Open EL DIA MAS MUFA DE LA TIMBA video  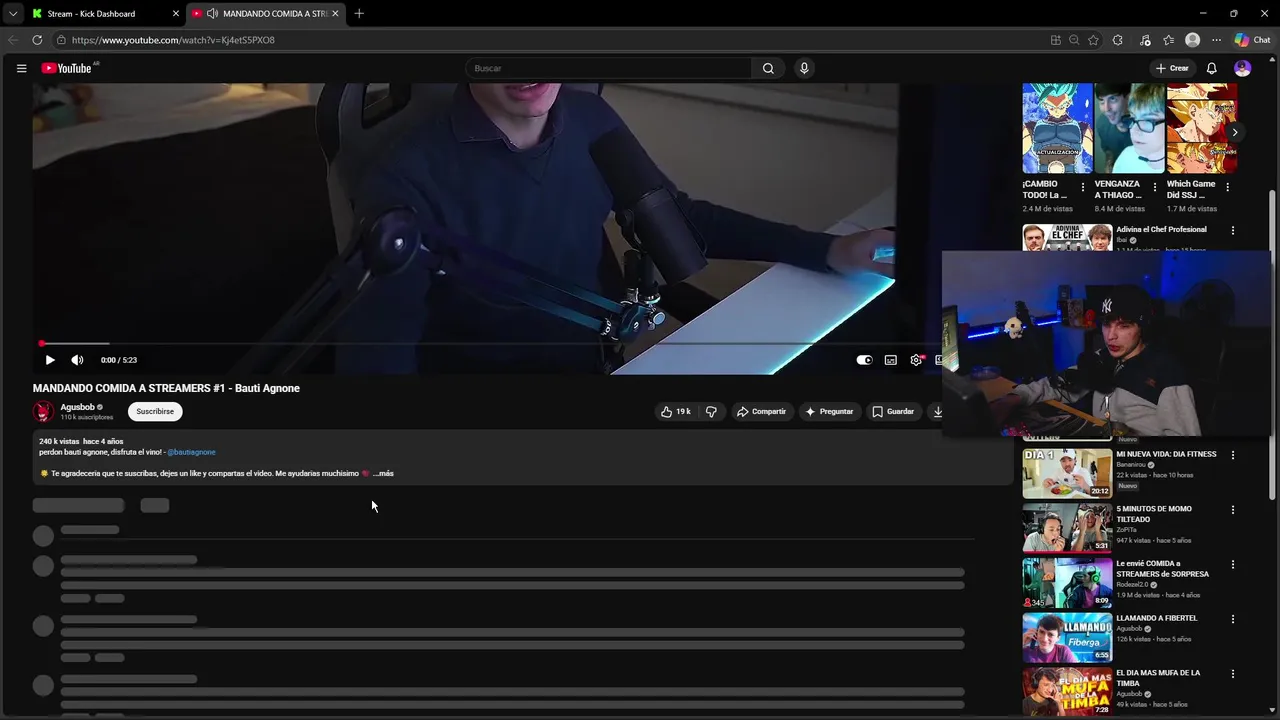tap(1067, 692)
